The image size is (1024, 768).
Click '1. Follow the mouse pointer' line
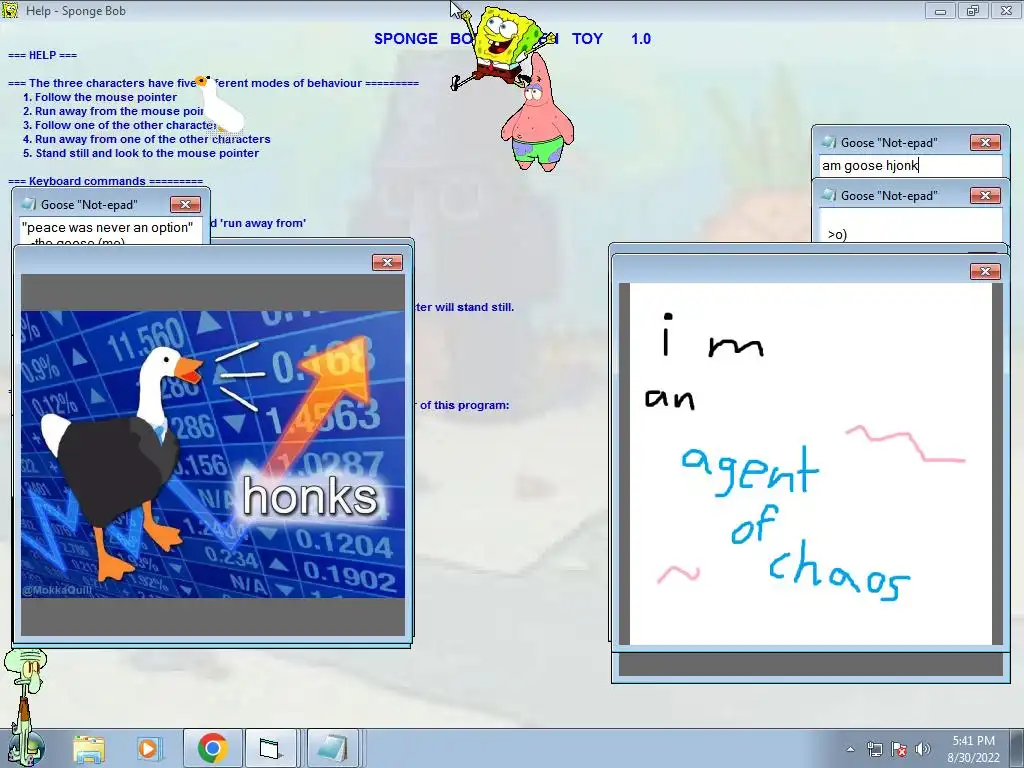tap(100, 97)
